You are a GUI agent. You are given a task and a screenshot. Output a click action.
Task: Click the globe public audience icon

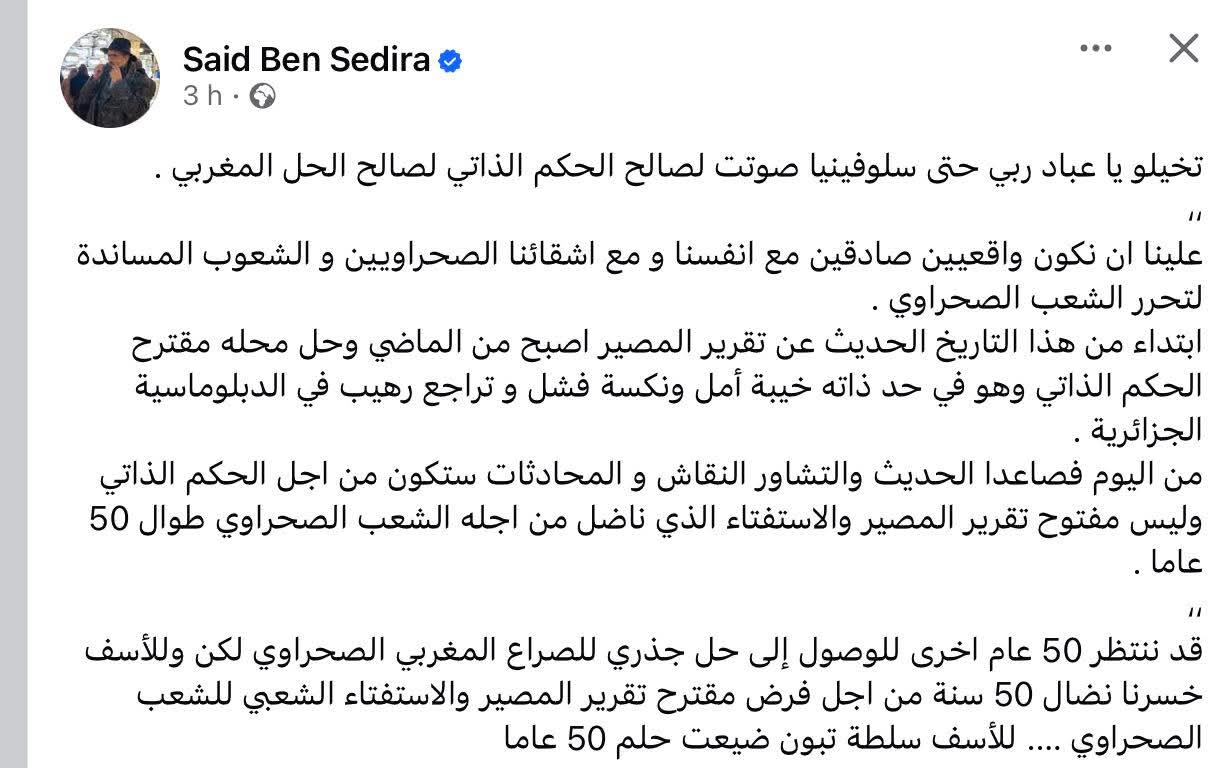[x=262, y=96]
